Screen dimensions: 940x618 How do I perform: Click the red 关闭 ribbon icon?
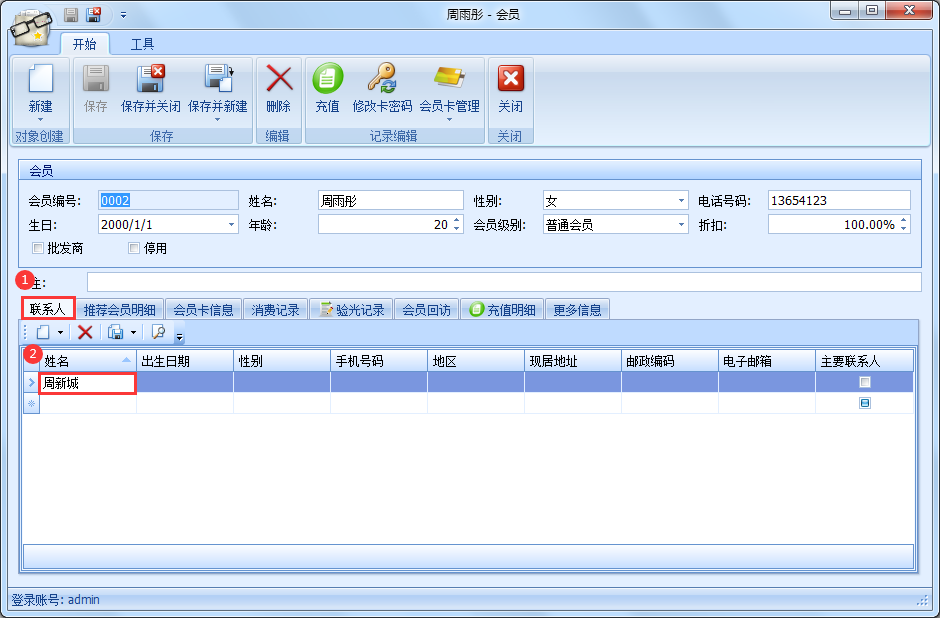(x=510, y=80)
